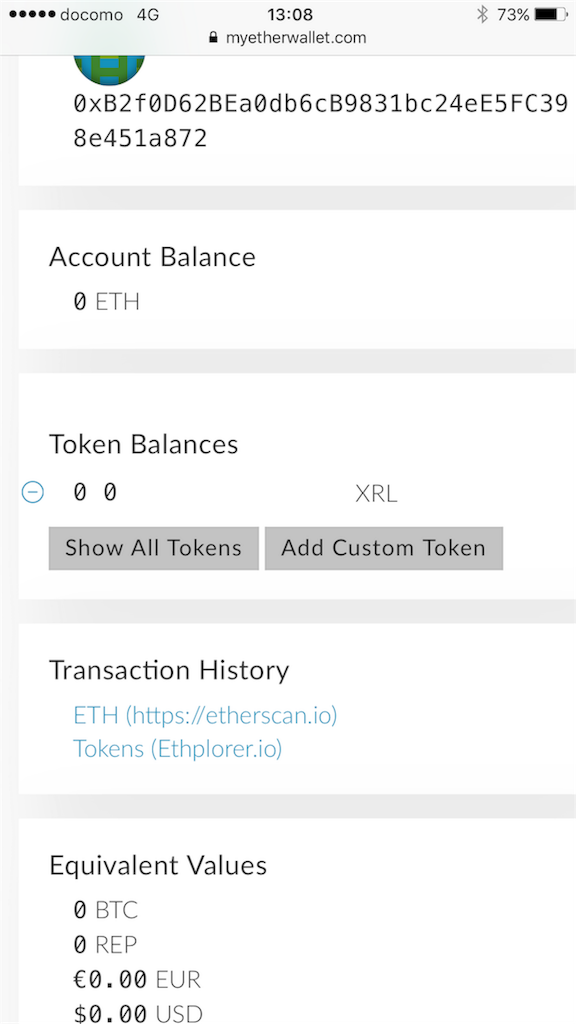
Task: Show All Tokens
Action: point(153,548)
